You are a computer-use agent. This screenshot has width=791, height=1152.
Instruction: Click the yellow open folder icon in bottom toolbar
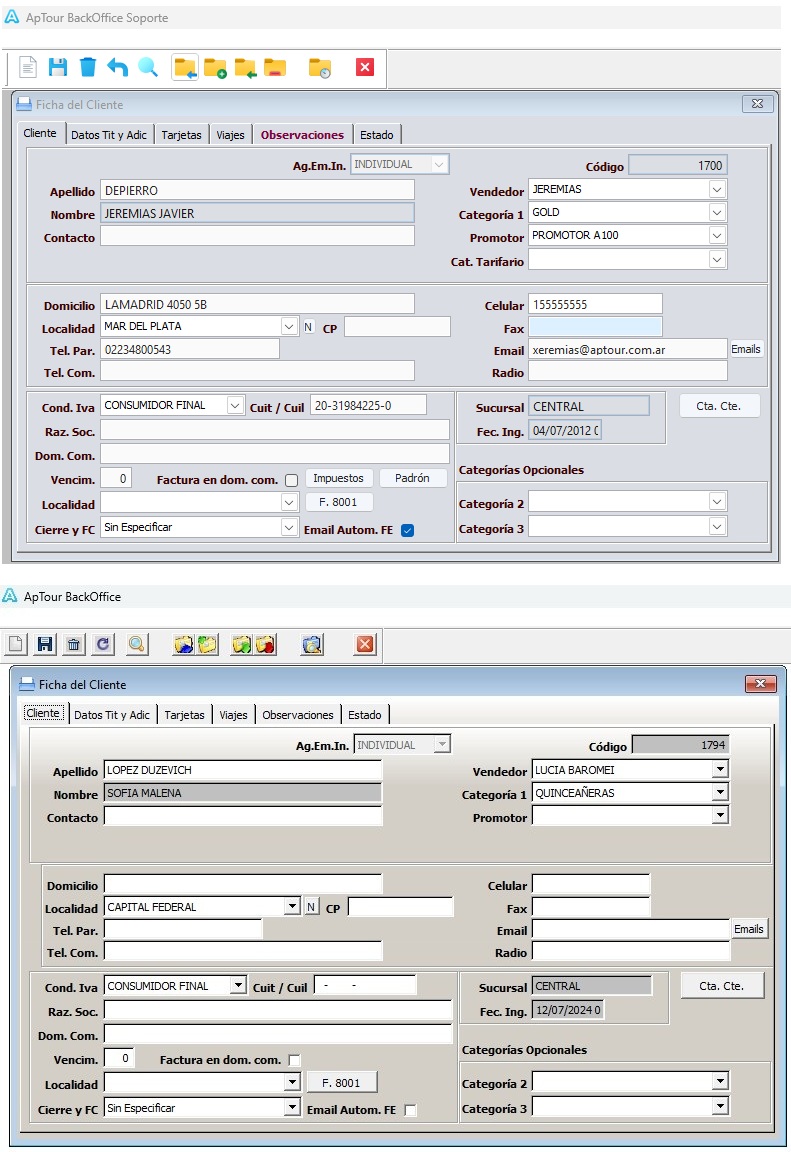(x=207, y=644)
